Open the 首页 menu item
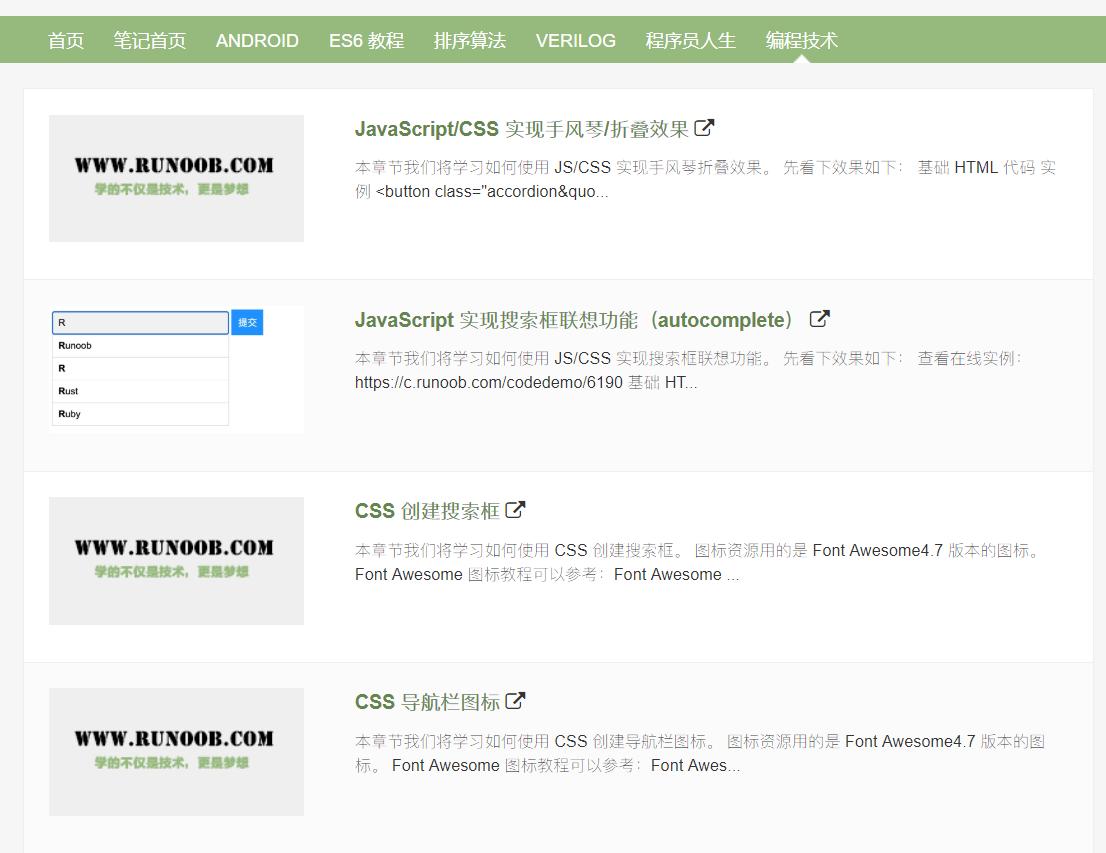This screenshot has height=853, width=1106. tap(66, 40)
